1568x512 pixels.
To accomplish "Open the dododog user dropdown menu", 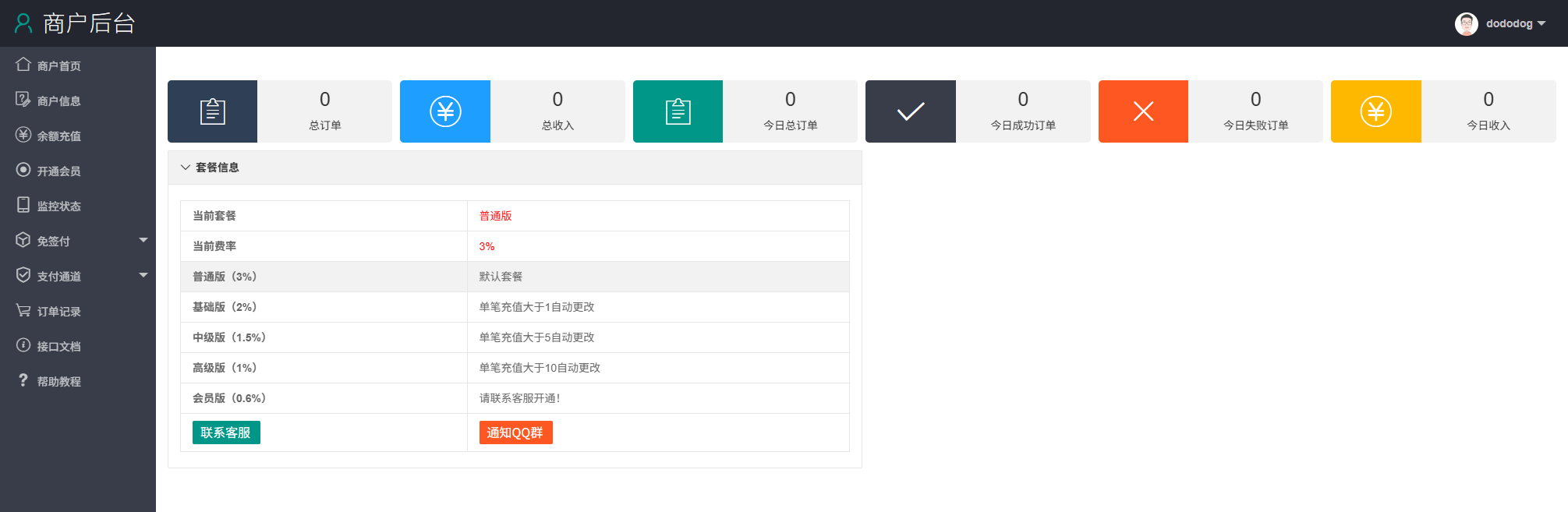I will pos(1515,23).
